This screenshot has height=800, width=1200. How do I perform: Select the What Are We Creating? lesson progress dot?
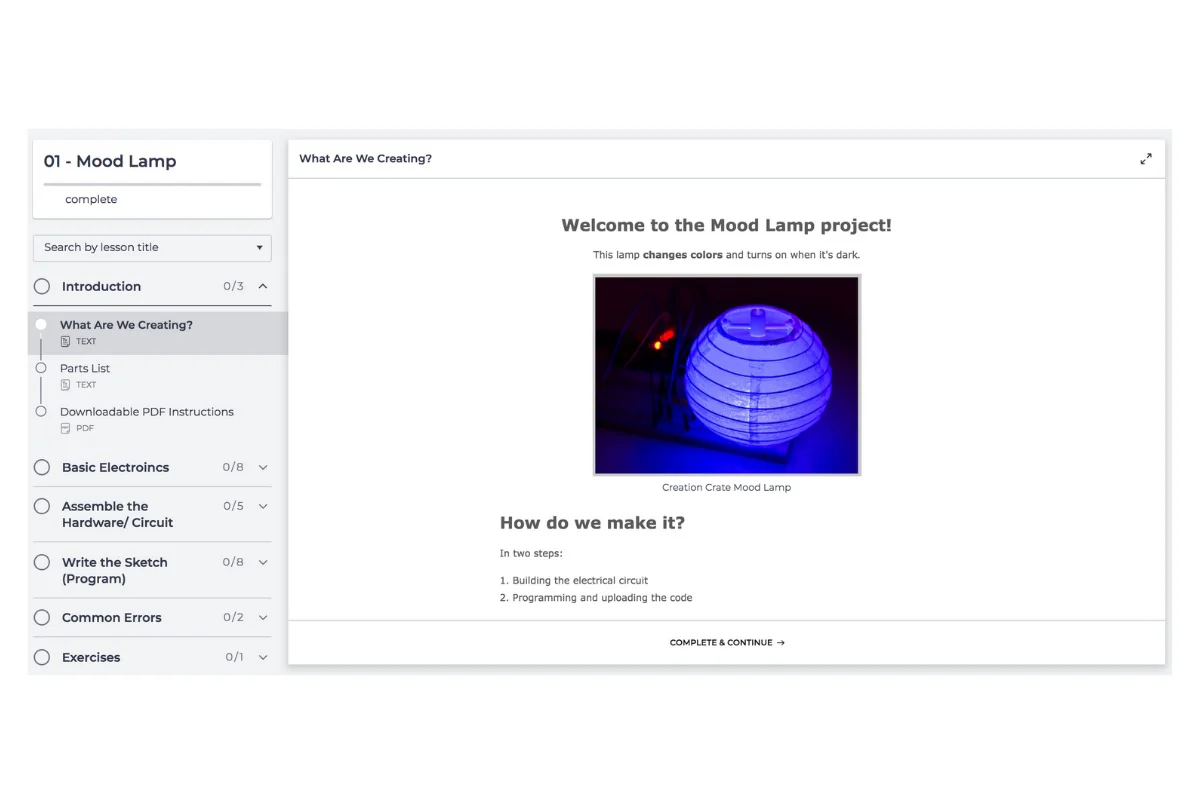pyautogui.click(x=41, y=324)
